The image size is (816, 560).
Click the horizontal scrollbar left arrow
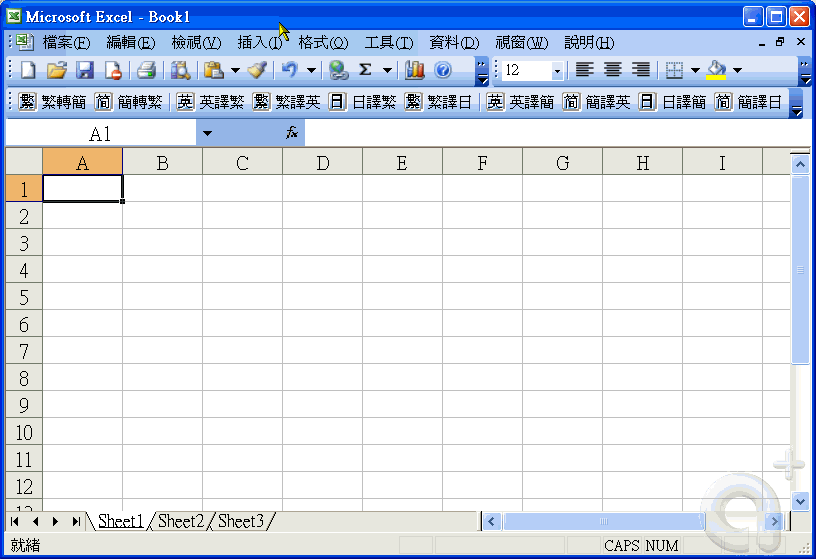pos(491,521)
